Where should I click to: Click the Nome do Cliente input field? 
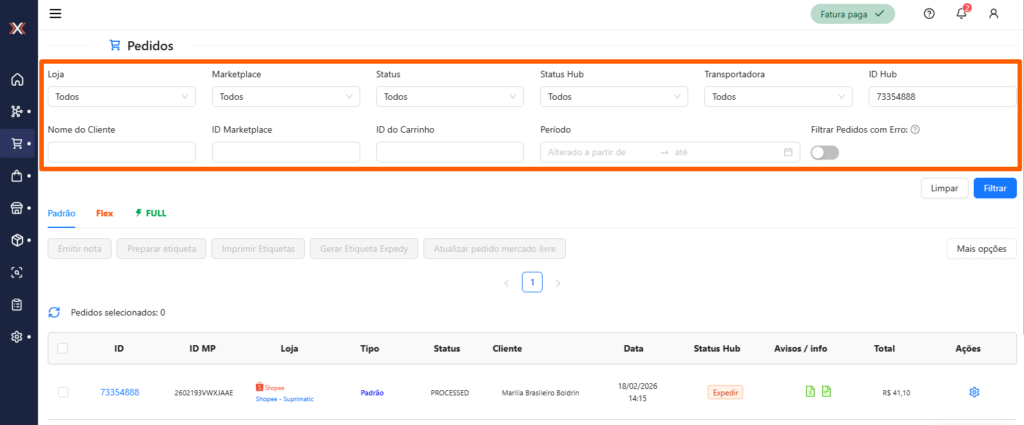coord(122,152)
